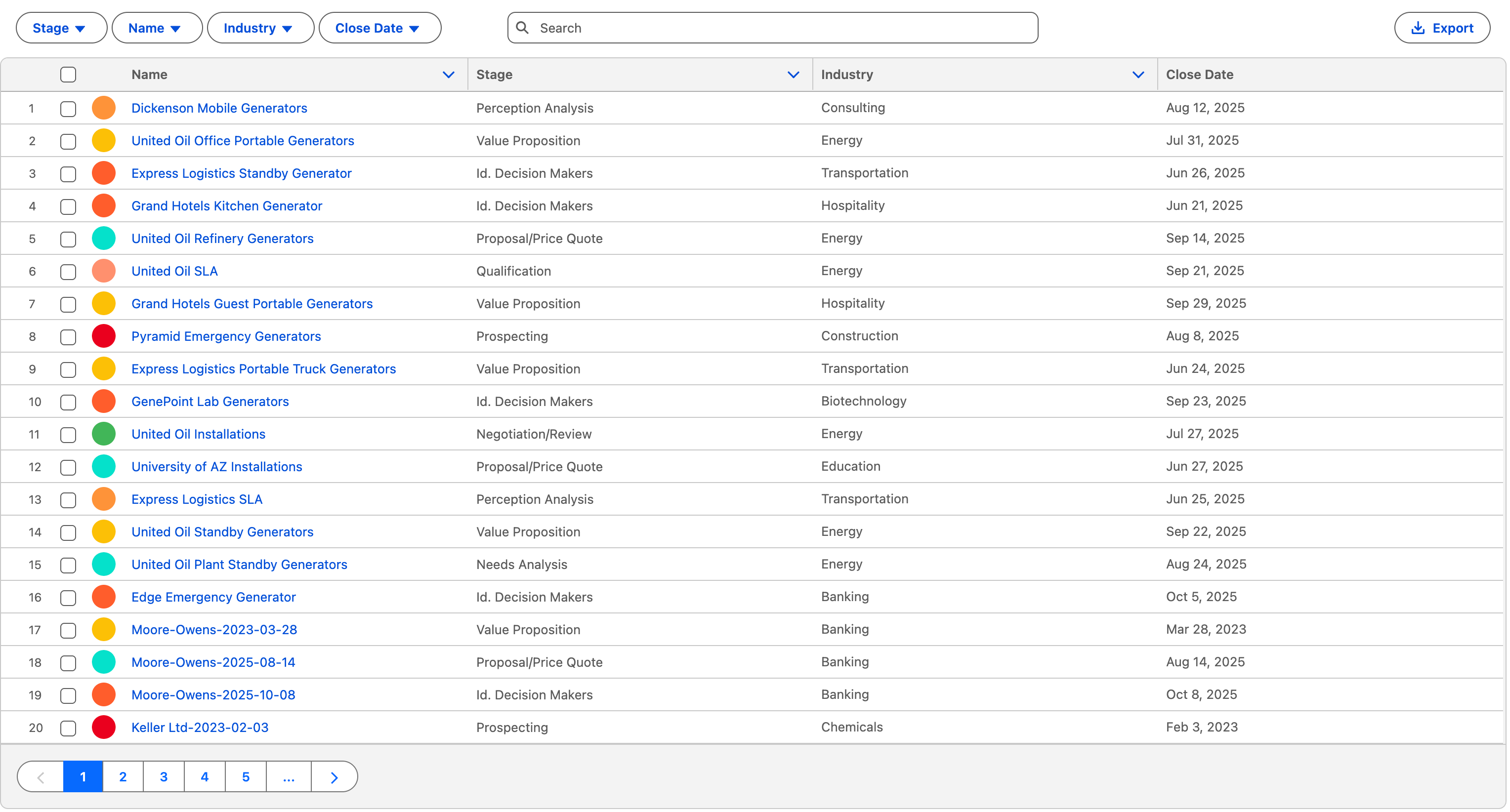
Task: Click the search magnifier icon
Action: (x=522, y=28)
